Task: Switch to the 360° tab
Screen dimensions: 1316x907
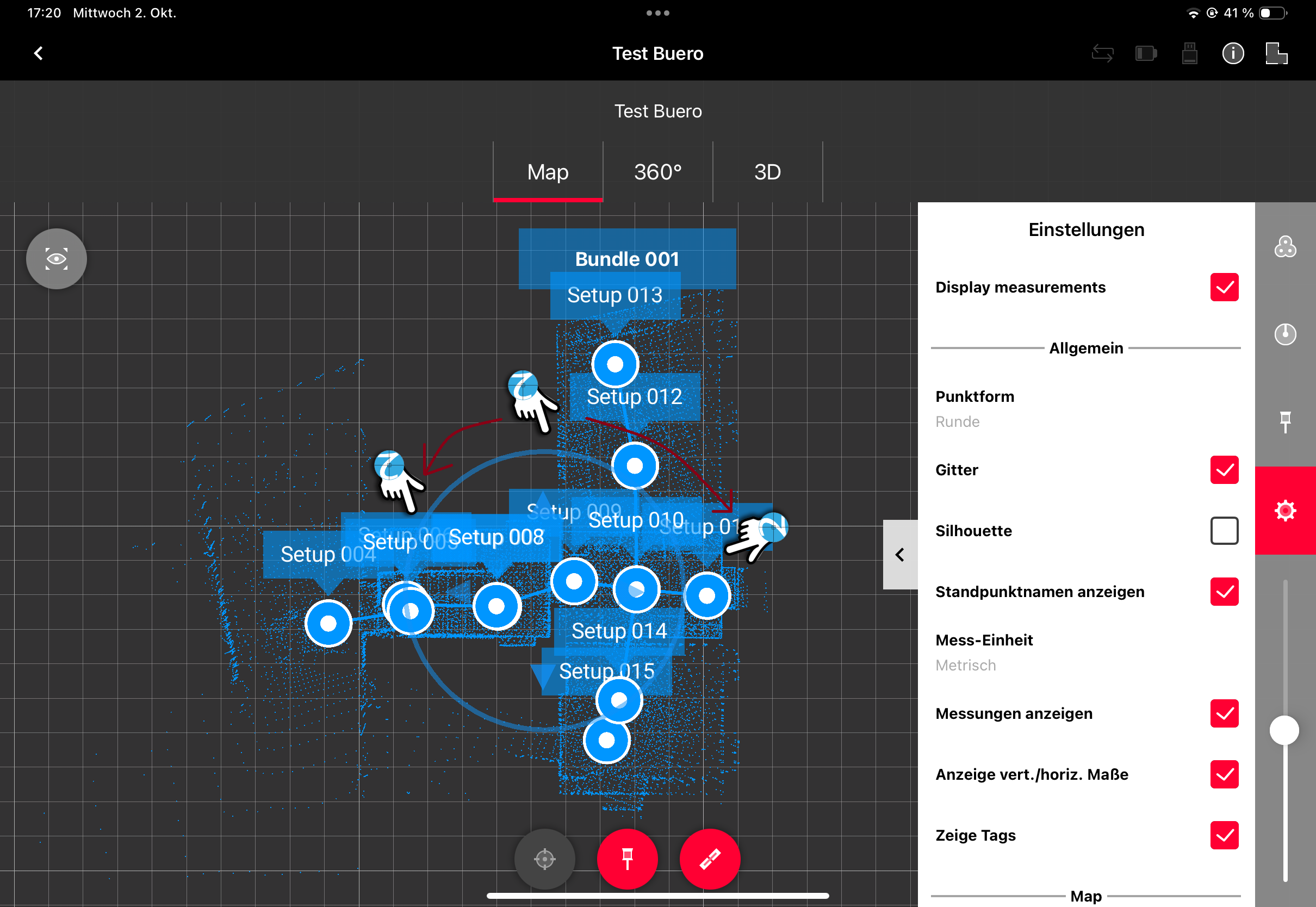Action: (x=657, y=172)
